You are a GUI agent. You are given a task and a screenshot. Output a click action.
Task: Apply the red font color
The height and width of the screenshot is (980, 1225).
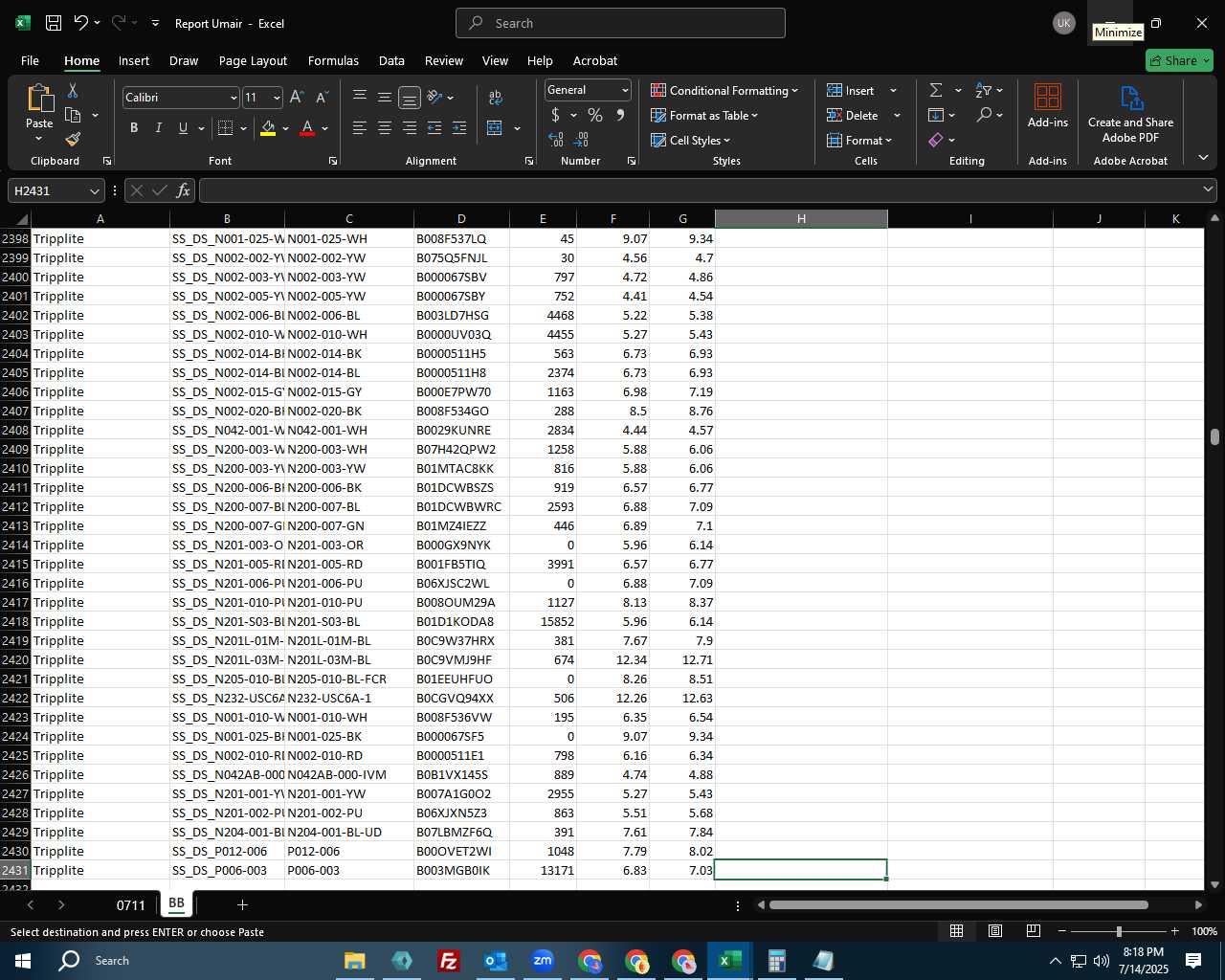pyautogui.click(x=307, y=127)
